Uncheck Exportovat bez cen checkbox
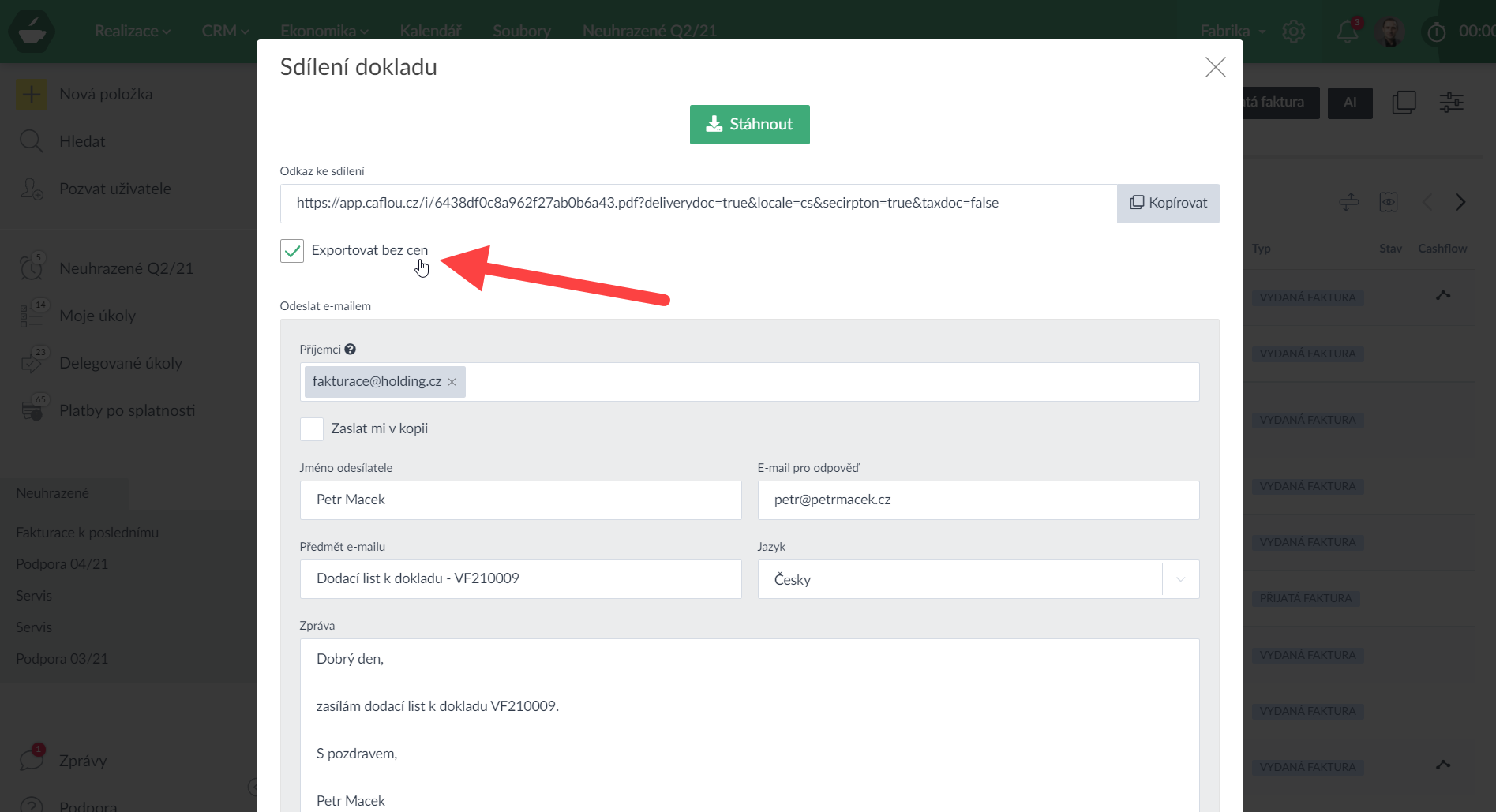 [x=292, y=251]
